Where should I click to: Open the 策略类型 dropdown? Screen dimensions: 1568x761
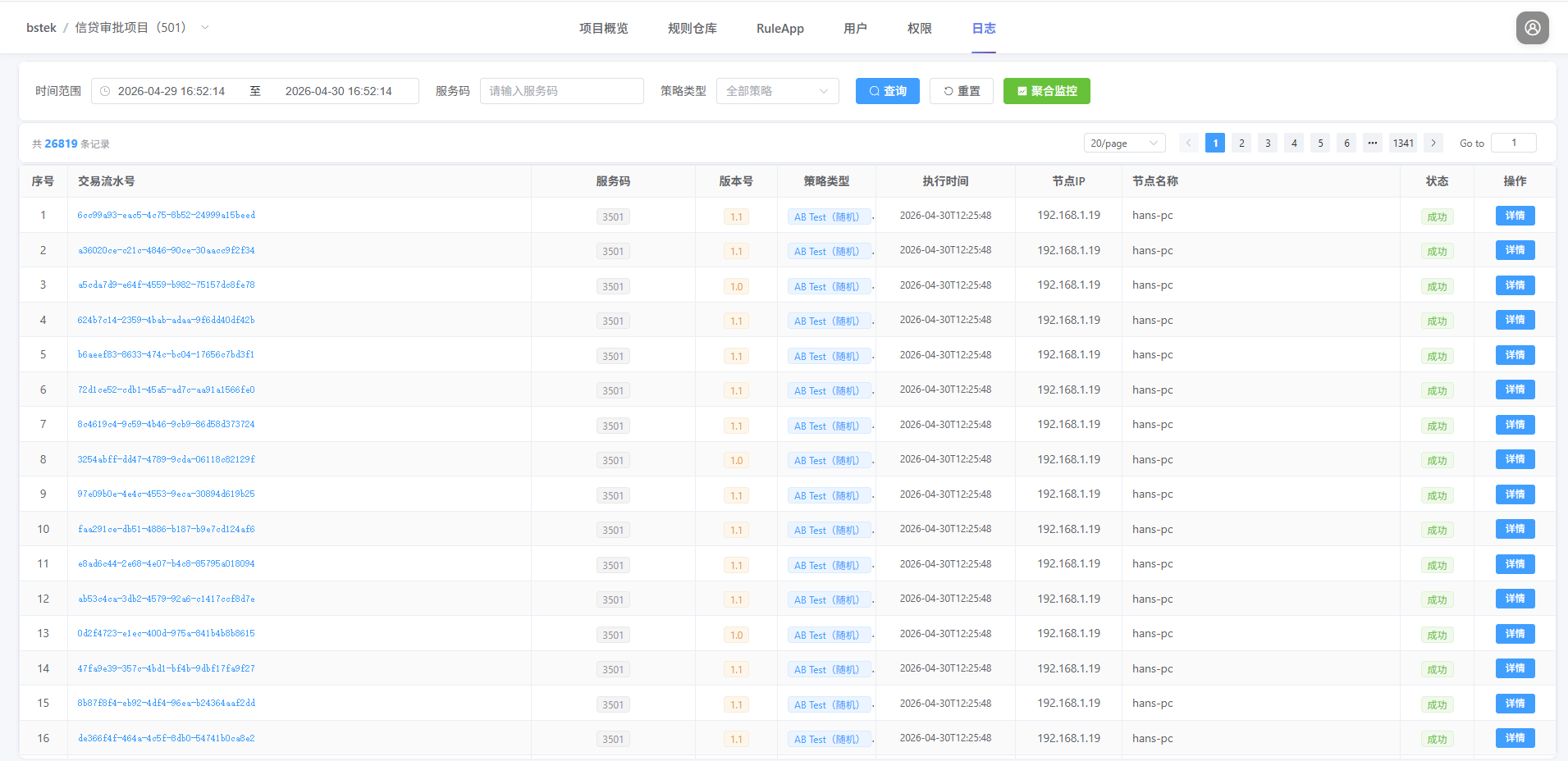[x=777, y=91]
